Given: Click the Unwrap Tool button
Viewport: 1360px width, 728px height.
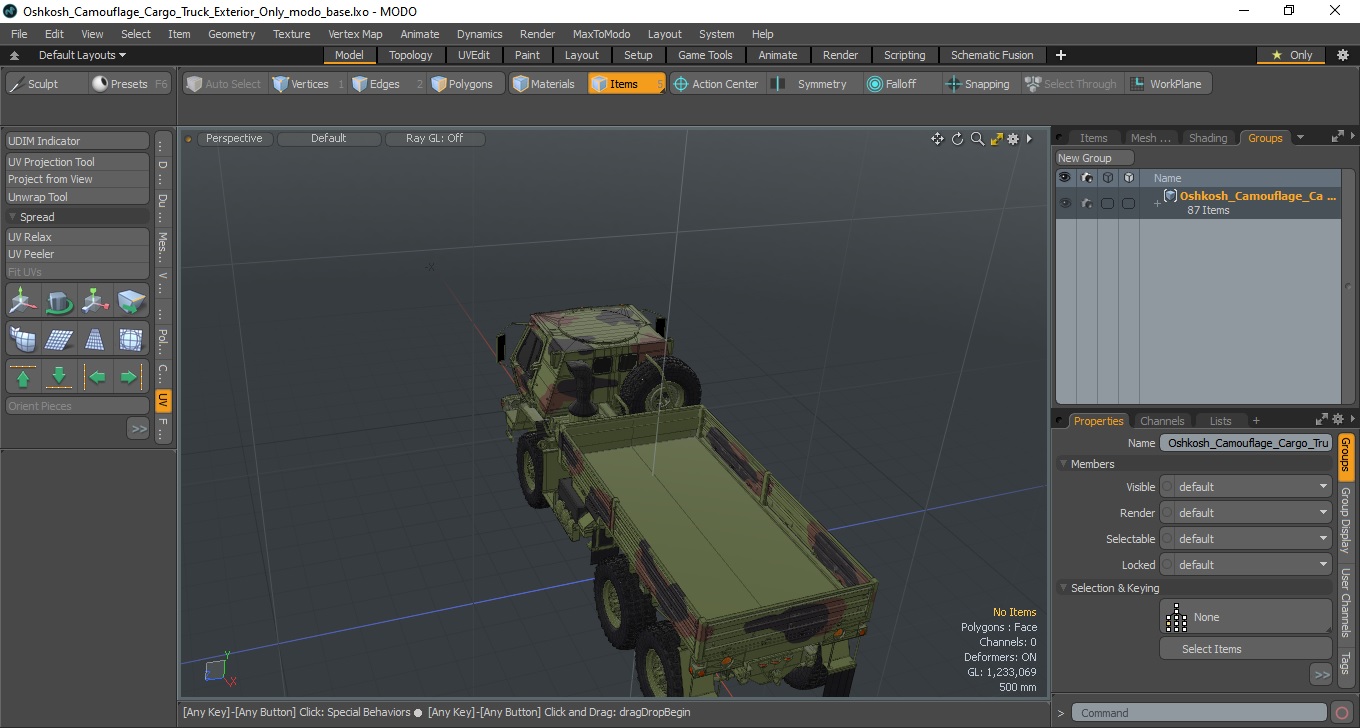Looking at the screenshot, I should pyautogui.click(x=77, y=197).
